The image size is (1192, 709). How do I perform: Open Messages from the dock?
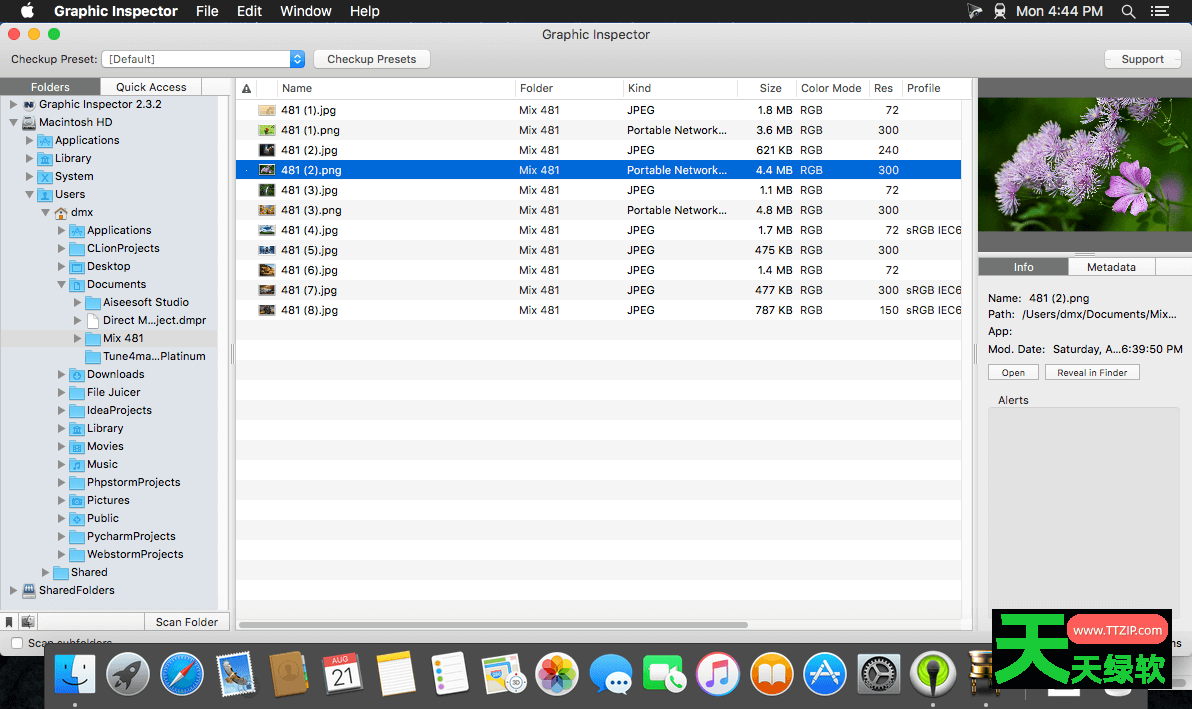[610, 674]
